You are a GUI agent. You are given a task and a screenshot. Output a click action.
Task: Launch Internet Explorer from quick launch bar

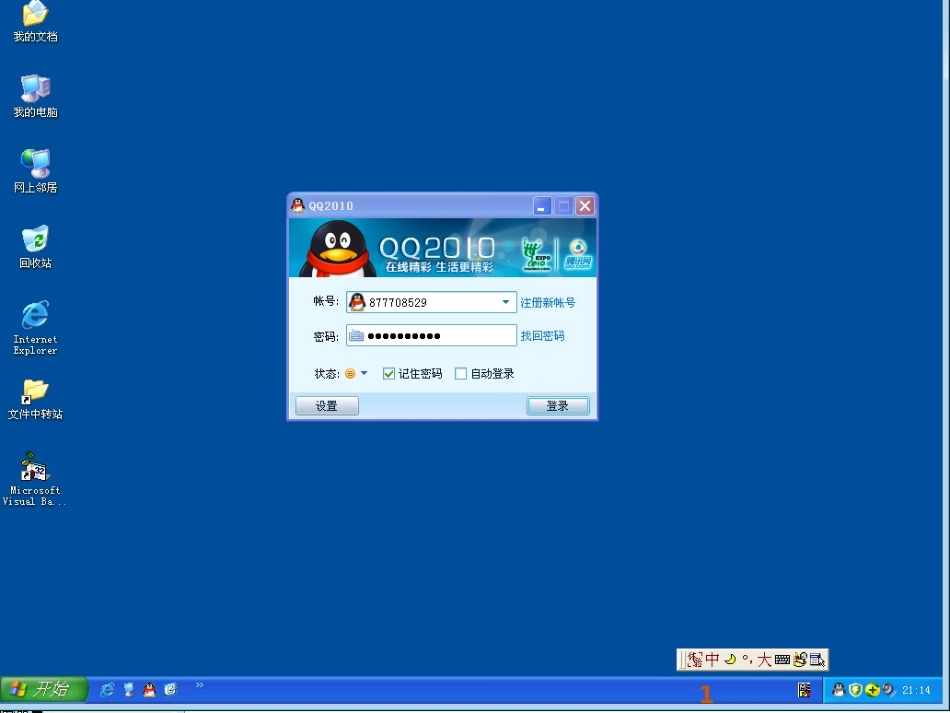(107, 689)
